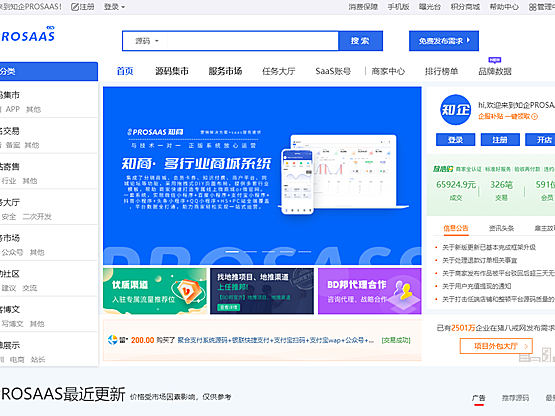Click the 积分商城 top link
The width and height of the screenshot is (555, 416).
click(465, 7)
